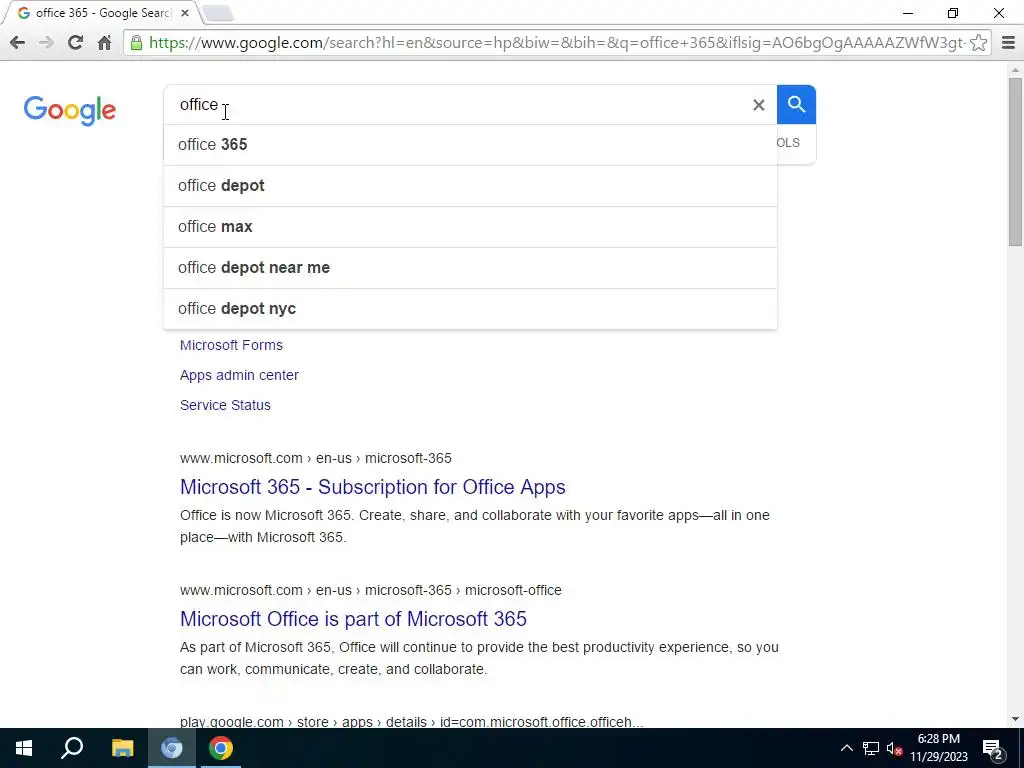
Task: Click the Google logo
Action: click(70, 110)
